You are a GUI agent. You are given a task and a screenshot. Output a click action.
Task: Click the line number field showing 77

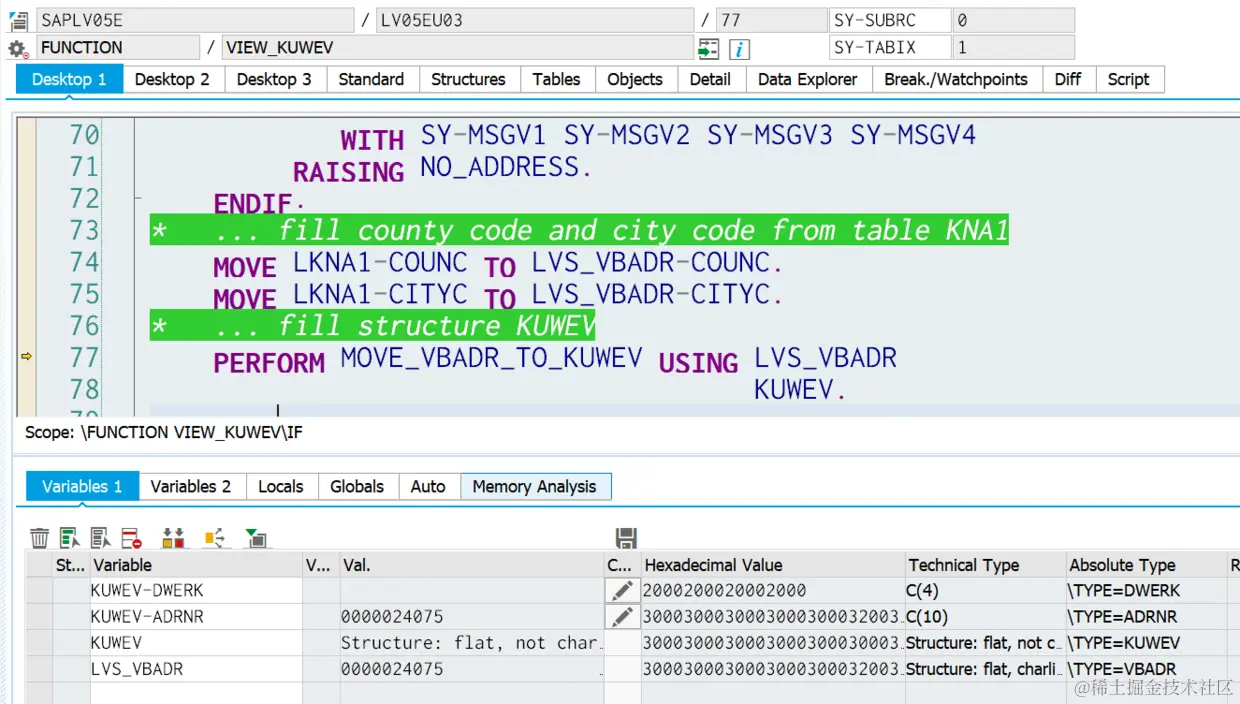click(771, 20)
